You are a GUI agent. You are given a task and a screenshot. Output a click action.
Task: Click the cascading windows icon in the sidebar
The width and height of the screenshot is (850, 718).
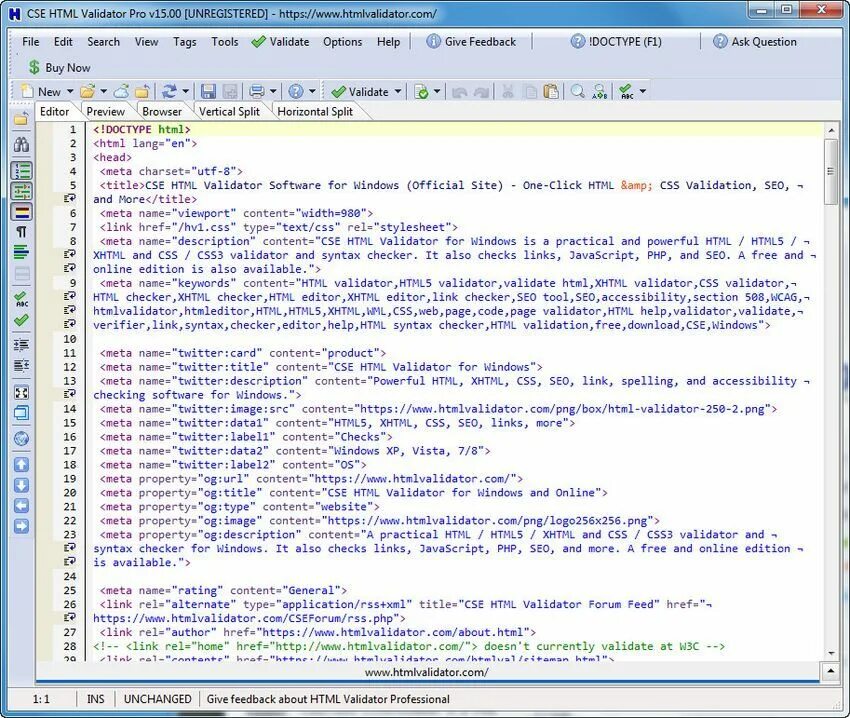(x=22, y=413)
